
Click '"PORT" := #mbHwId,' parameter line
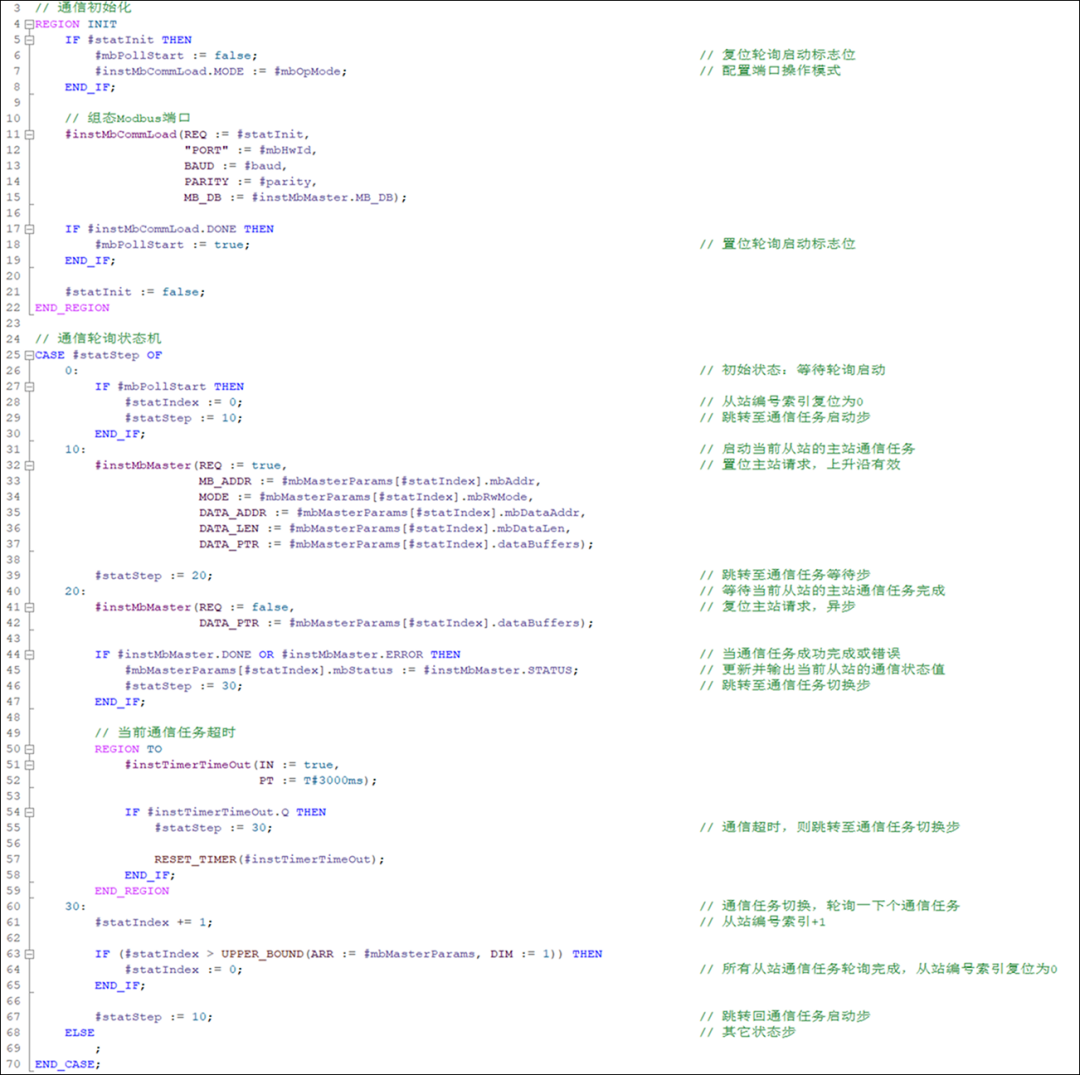tap(251, 150)
